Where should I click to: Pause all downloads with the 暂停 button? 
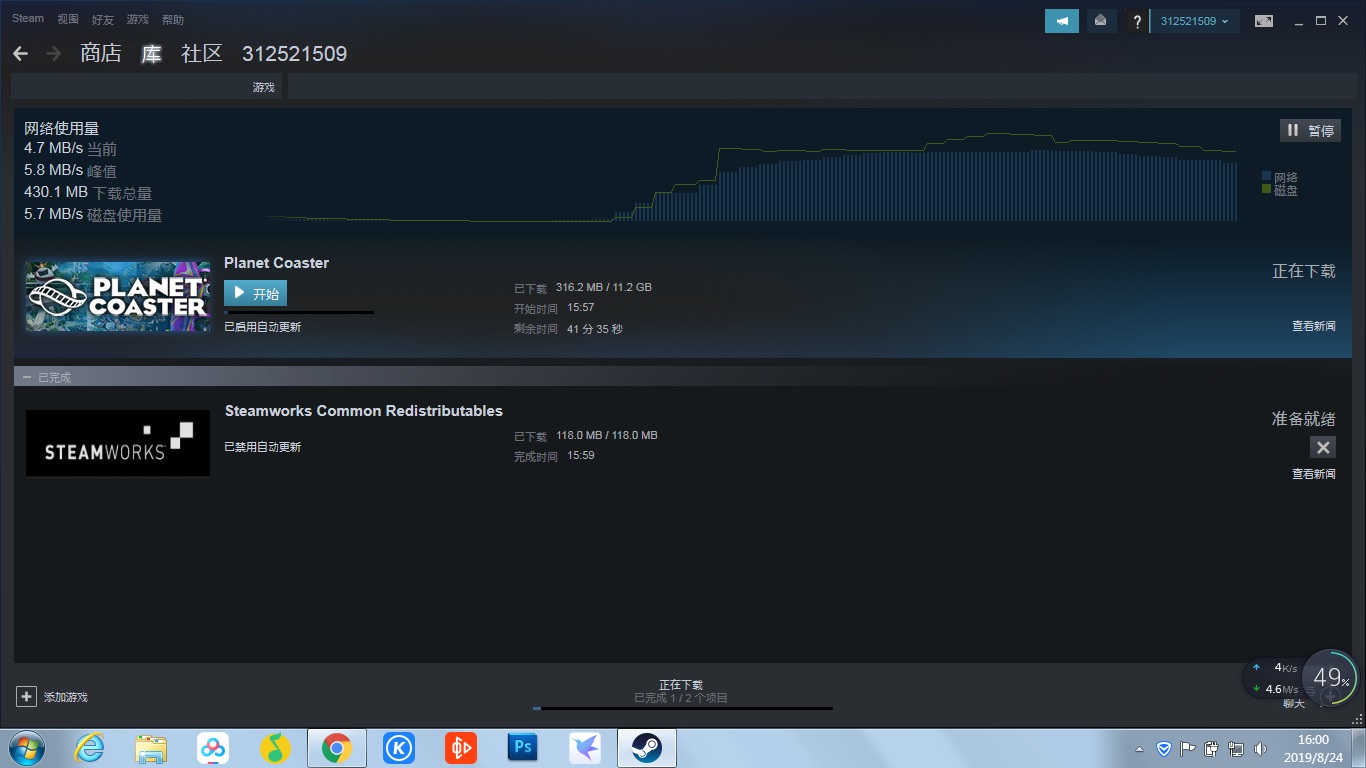(1310, 130)
